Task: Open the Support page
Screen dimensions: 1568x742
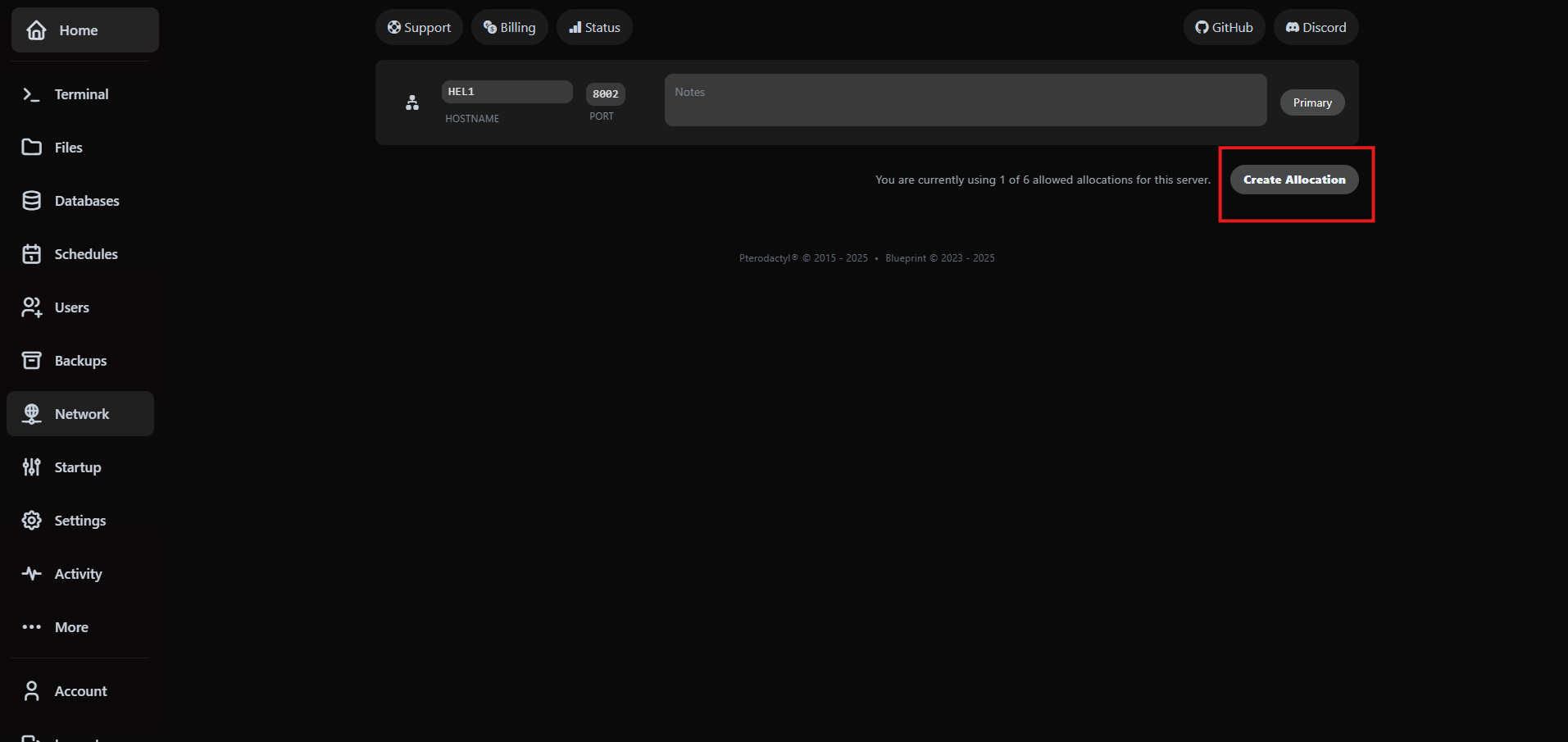Action: point(419,26)
